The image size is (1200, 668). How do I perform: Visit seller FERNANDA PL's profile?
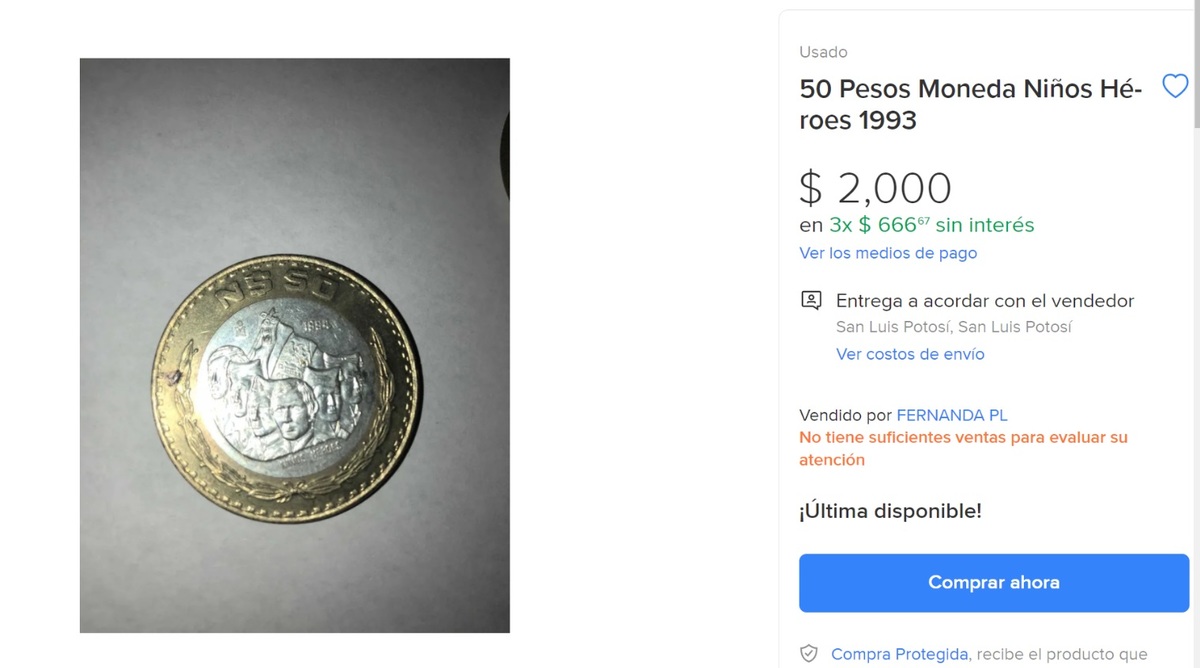pyautogui.click(x=952, y=415)
